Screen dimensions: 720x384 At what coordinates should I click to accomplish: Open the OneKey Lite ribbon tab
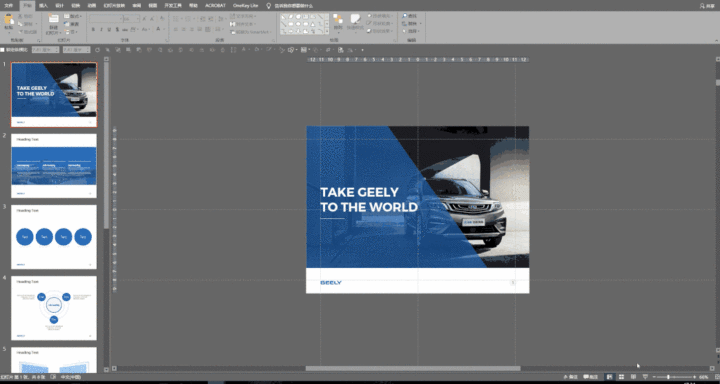pos(246,6)
